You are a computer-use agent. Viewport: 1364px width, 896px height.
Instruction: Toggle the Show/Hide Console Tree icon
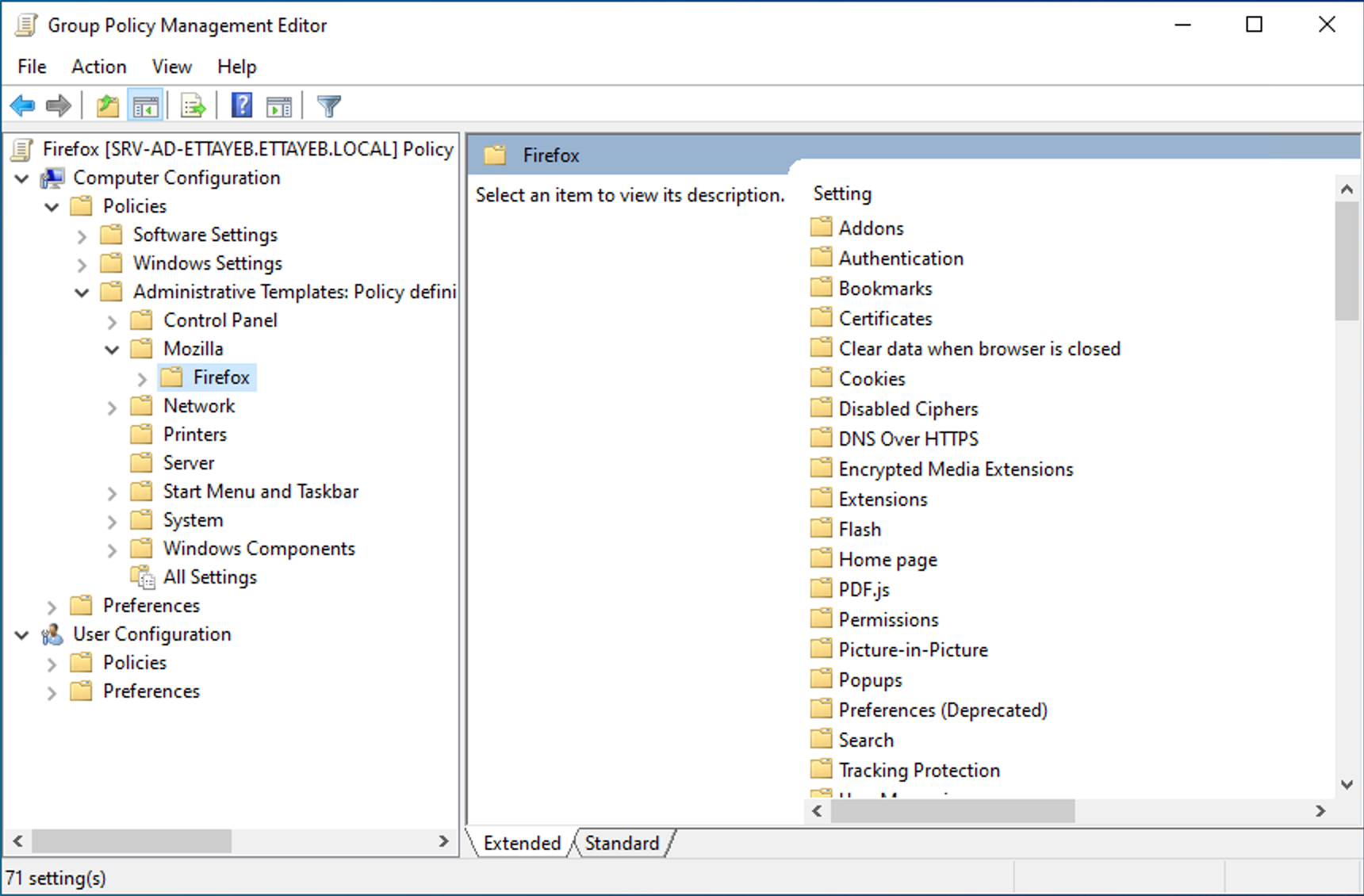(146, 105)
